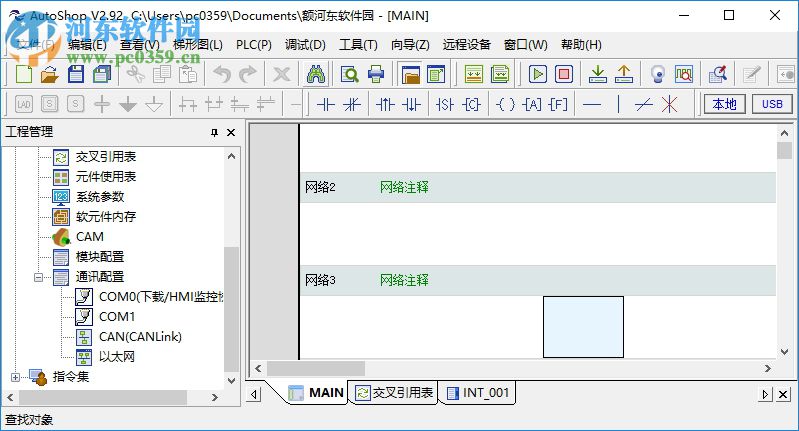This screenshot has height=431, width=799.
Task: Toggle information output window icon
Action: [436, 74]
